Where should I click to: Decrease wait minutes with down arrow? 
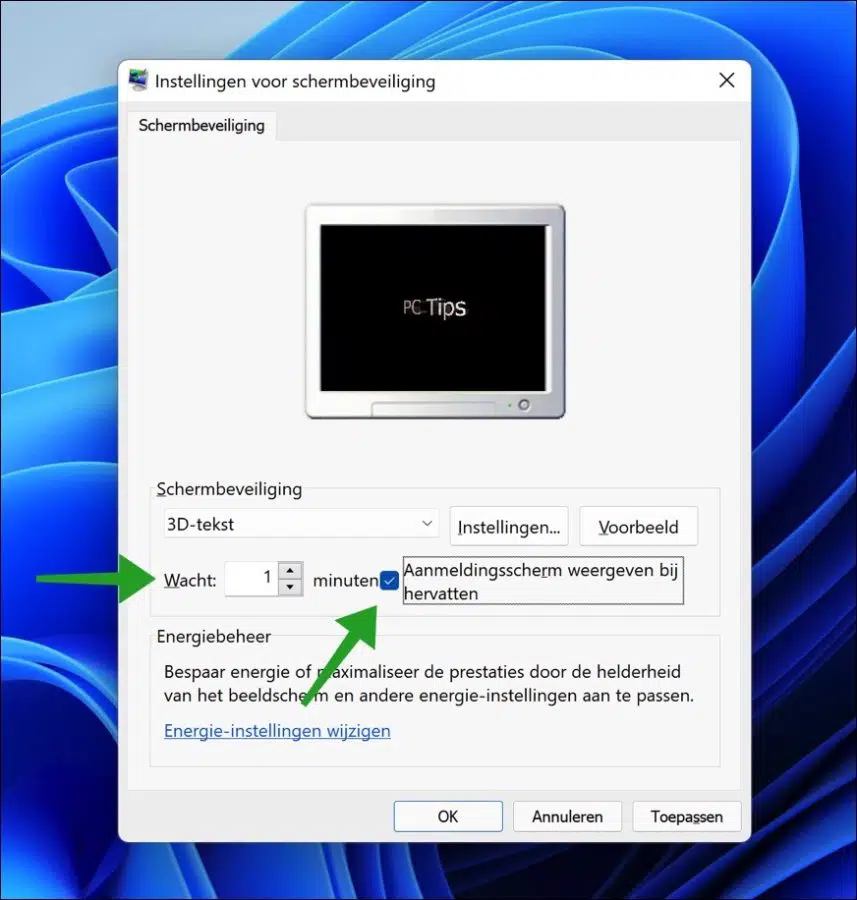tap(290, 587)
